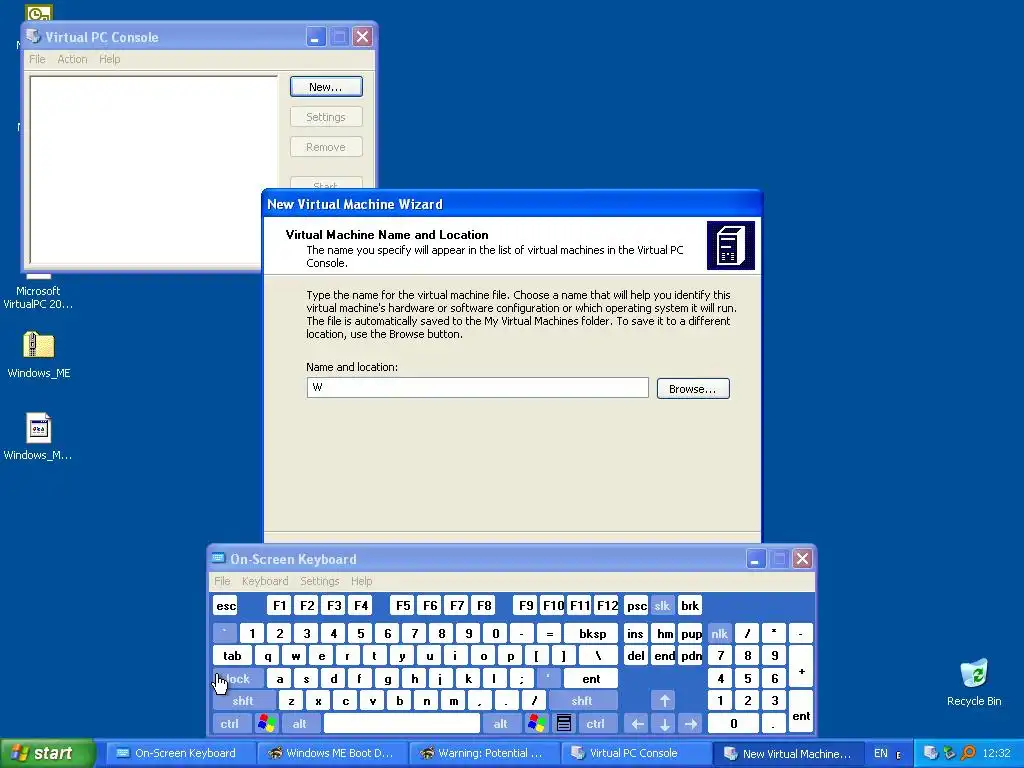Image resolution: width=1024 pixels, height=768 pixels.
Task: Open the Start menu
Action: tap(47, 753)
